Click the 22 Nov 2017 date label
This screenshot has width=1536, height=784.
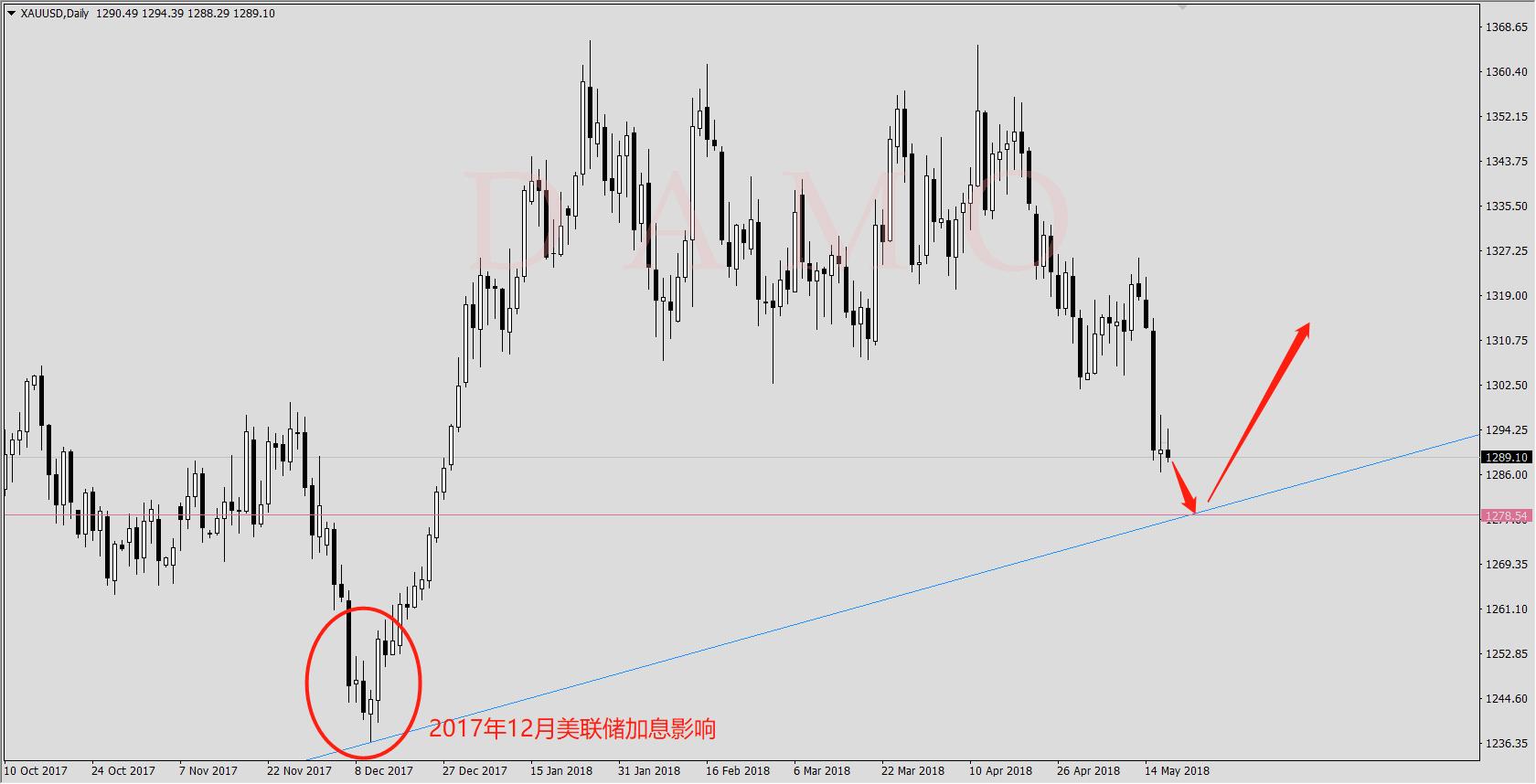coord(299,771)
